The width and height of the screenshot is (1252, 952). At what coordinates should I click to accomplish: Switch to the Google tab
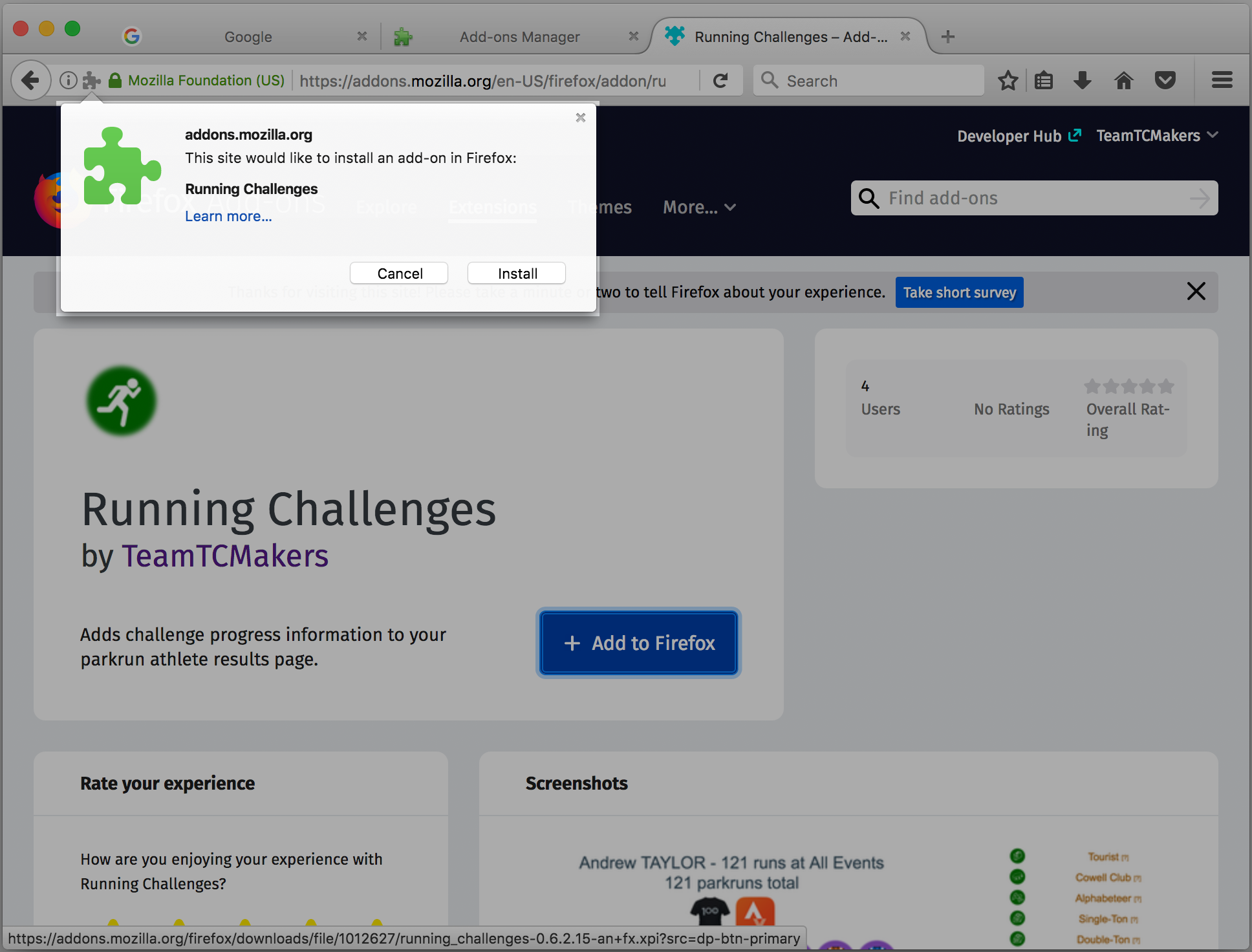pyautogui.click(x=248, y=37)
